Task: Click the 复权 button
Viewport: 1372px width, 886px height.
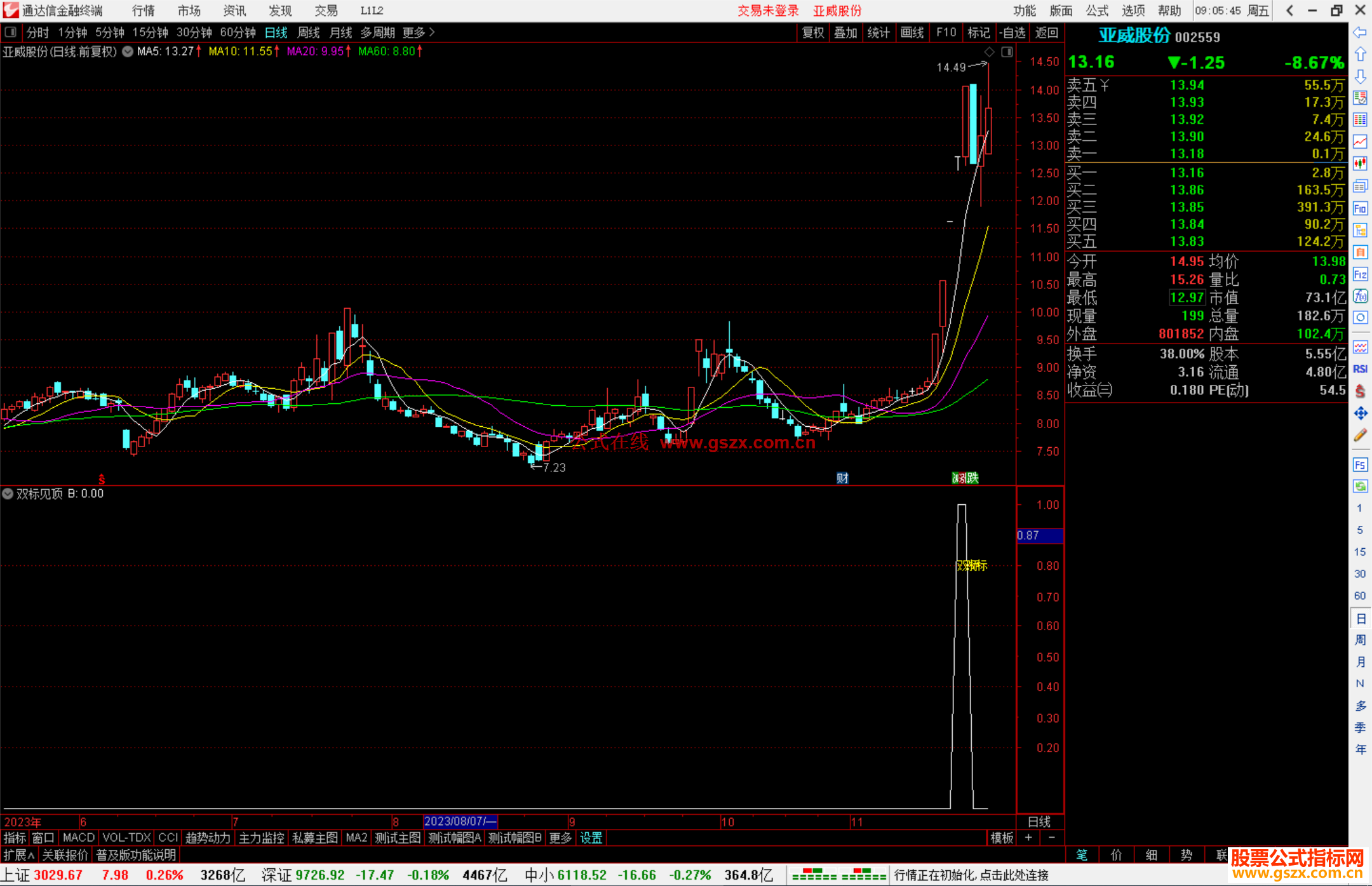Action: tap(813, 32)
